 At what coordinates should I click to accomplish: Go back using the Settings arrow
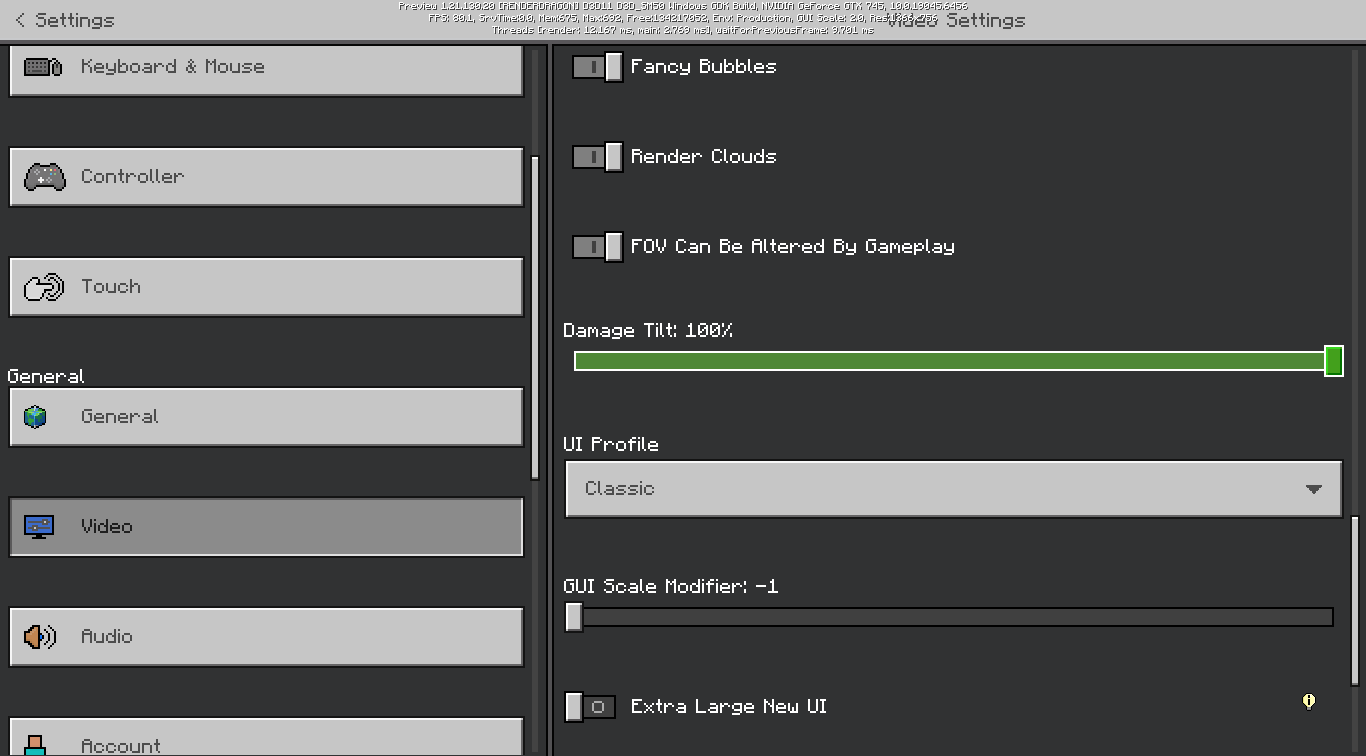click(x=20, y=20)
